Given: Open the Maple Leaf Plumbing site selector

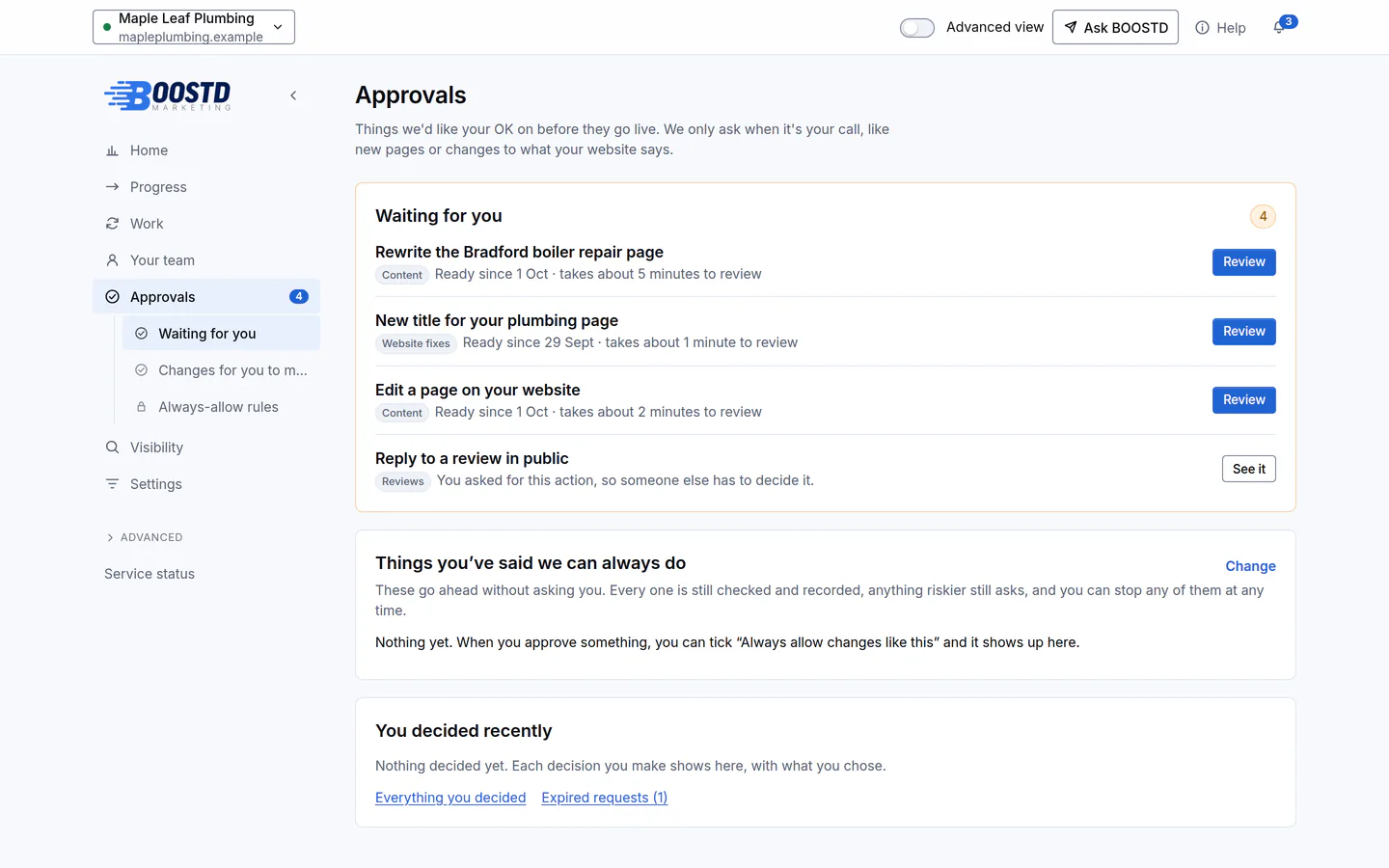Looking at the screenshot, I should coord(194,27).
